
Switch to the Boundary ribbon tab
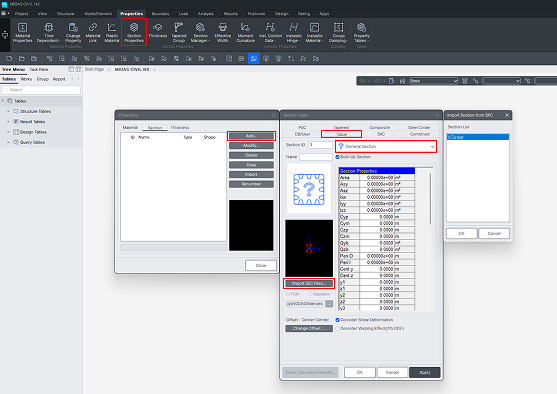pyautogui.click(x=160, y=14)
